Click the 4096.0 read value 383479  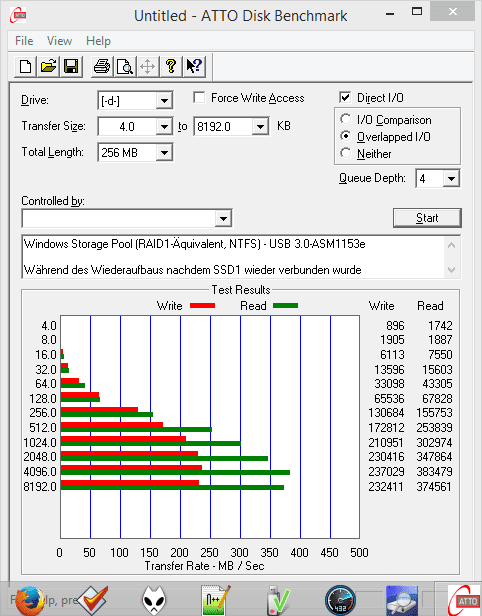tap(434, 471)
